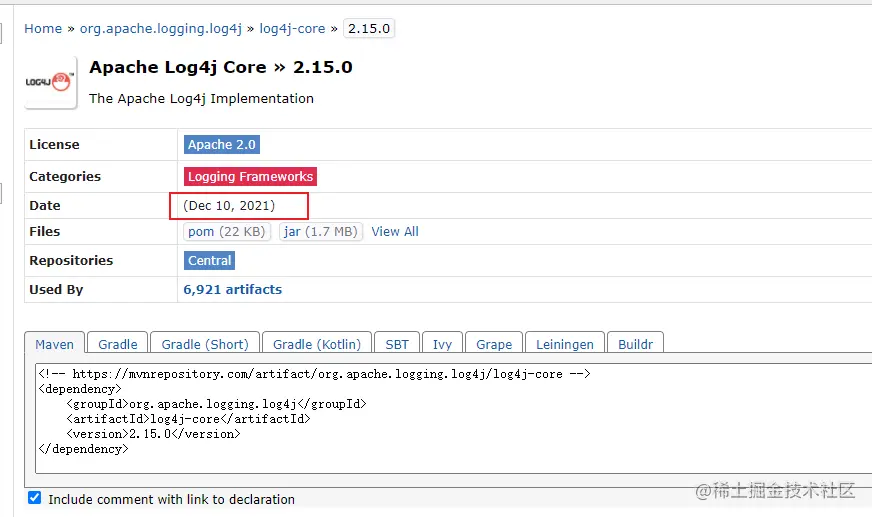Click the Apache Log4j Core » 2.15.0 heading

tap(221, 67)
